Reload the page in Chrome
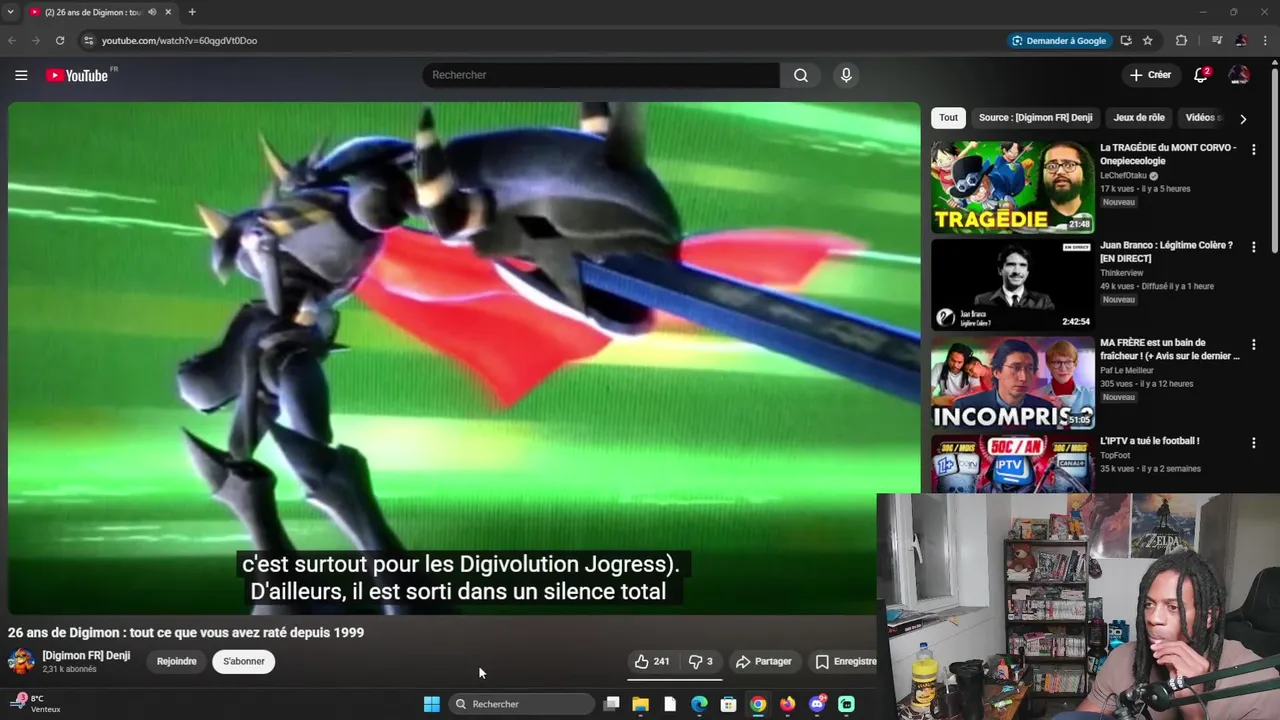The width and height of the screenshot is (1280, 720). click(x=60, y=40)
